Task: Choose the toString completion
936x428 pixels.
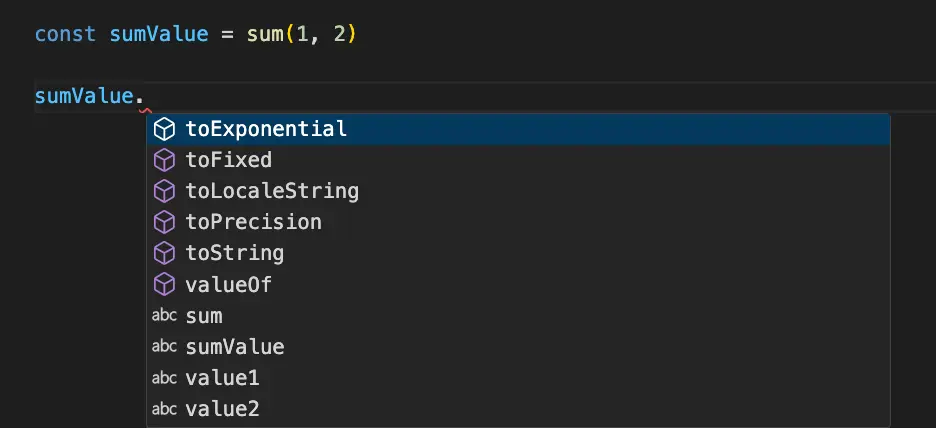Action: [x=234, y=253]
